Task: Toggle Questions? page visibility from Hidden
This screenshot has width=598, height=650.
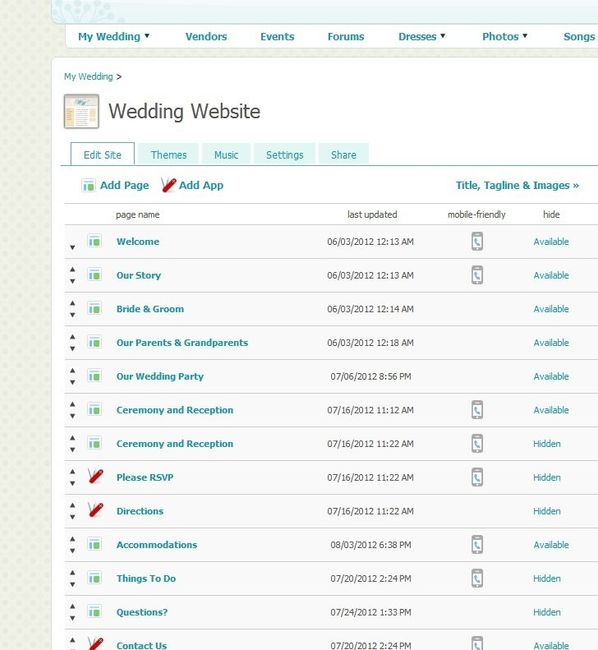Action: pyautogui.click(x=547, y=612)
